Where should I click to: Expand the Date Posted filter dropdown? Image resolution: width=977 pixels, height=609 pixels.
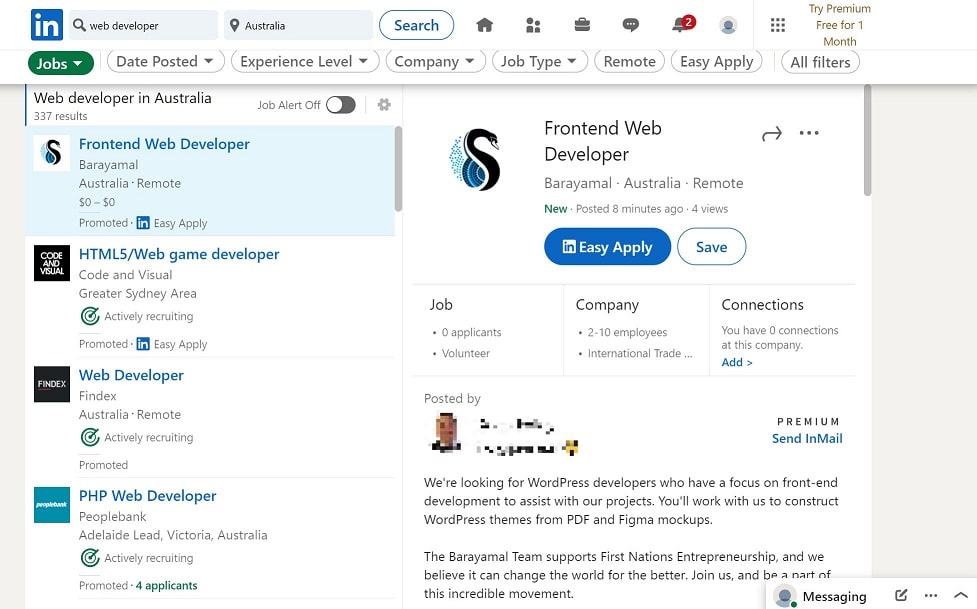point(165,61)
